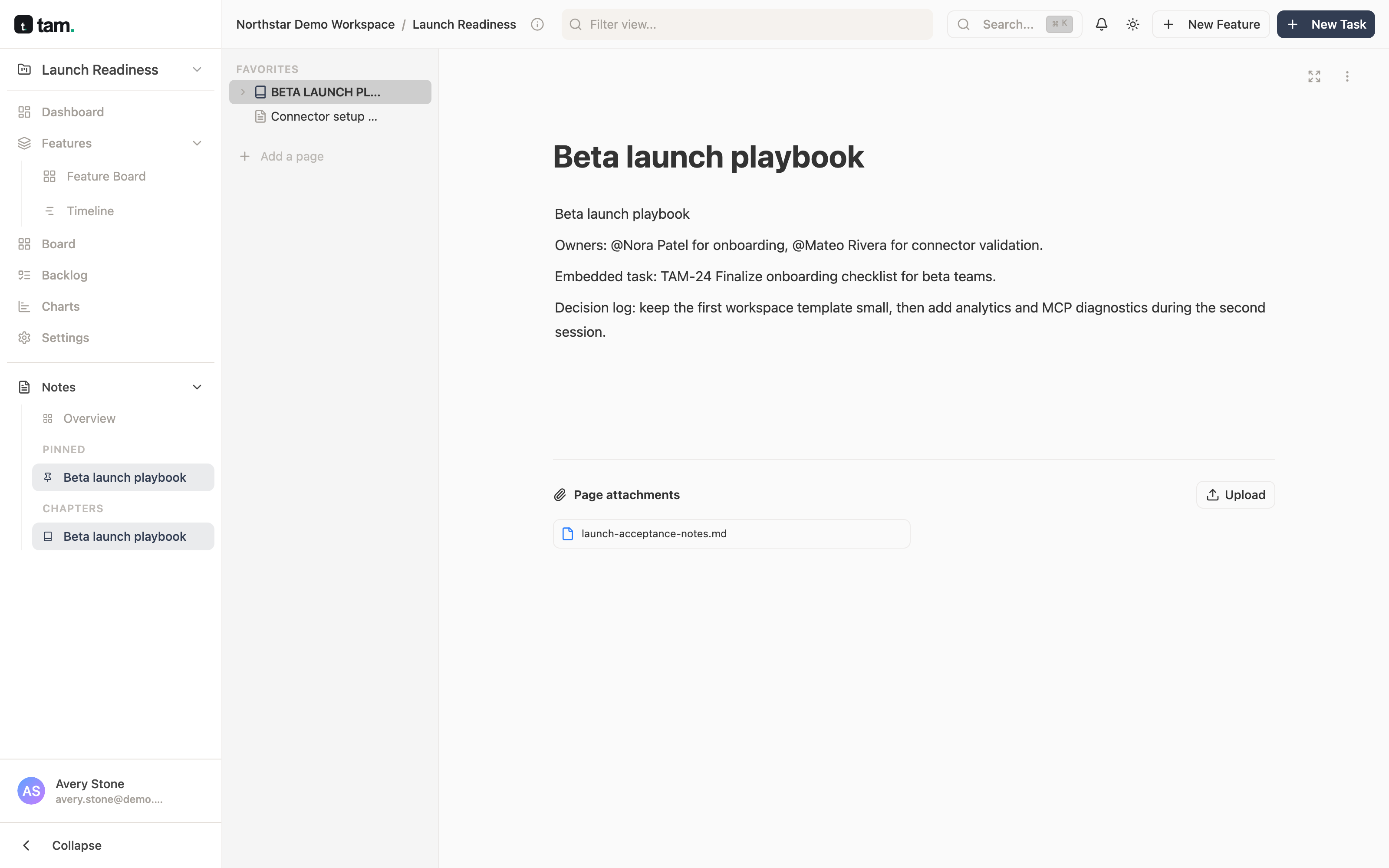
Task: Open launch-acceptance-notes.md attachment
Action: pos(731,534)
